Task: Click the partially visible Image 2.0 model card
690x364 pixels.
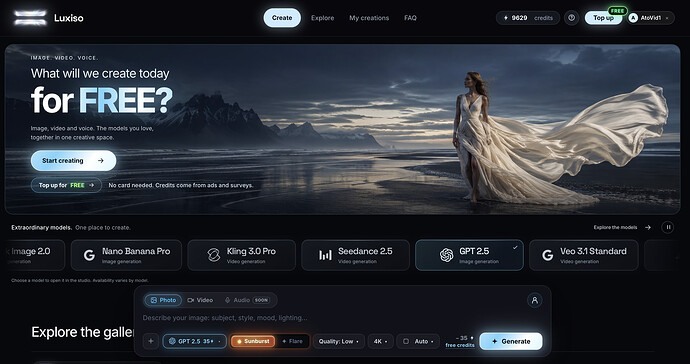Action: (x=34, y=255)
